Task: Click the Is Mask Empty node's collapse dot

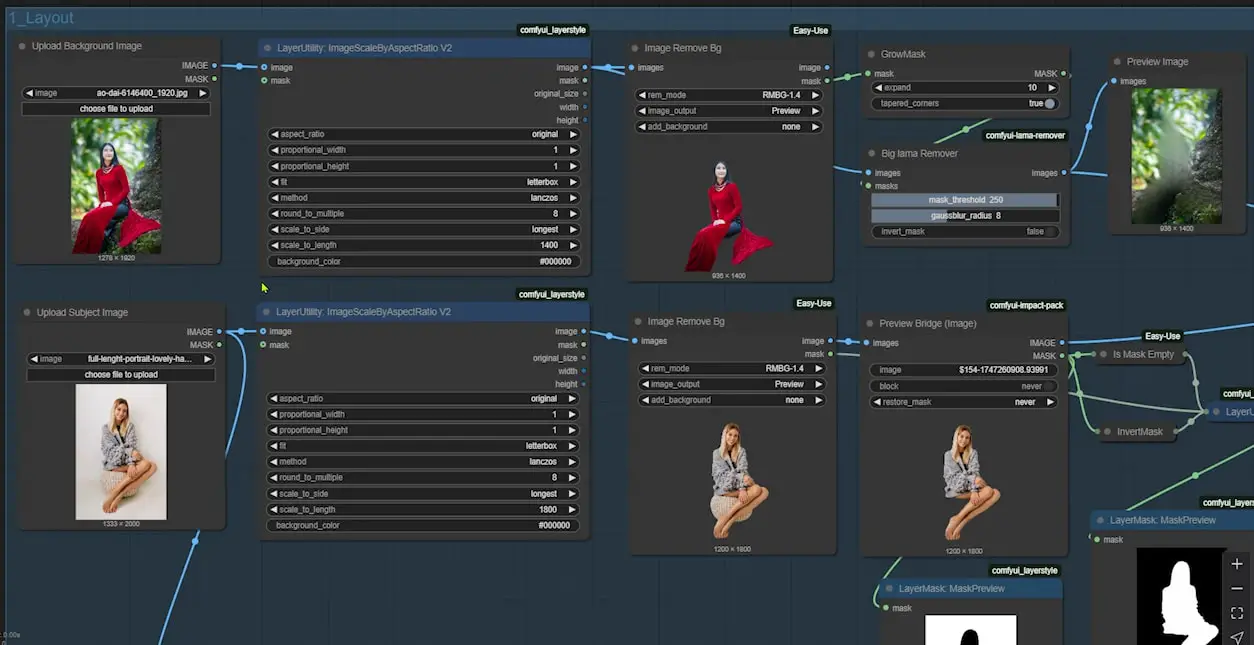Action: pyautogui.click(x=1102, y=354)
